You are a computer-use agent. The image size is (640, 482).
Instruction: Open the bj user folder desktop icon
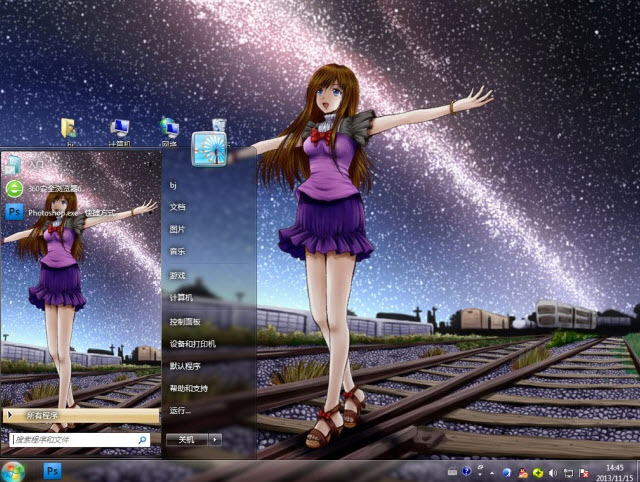click(70, 130)
